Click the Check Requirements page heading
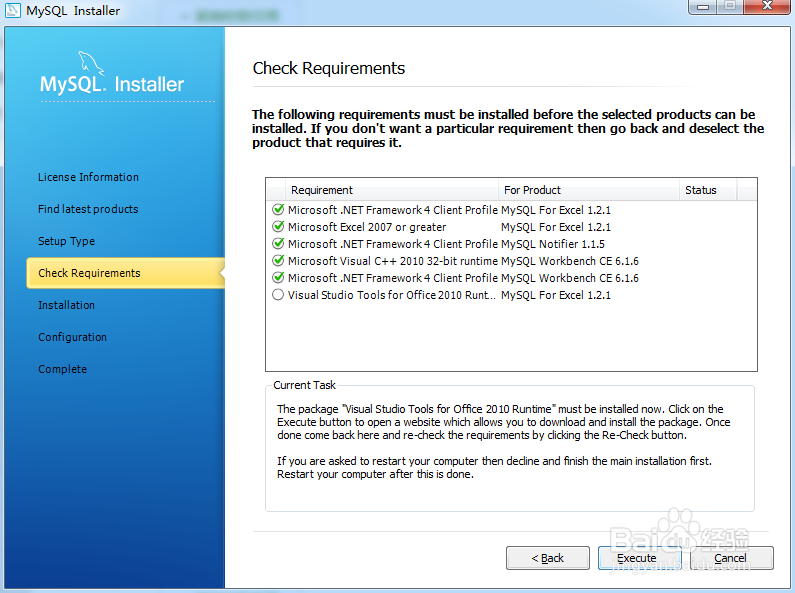 [329, 68]
